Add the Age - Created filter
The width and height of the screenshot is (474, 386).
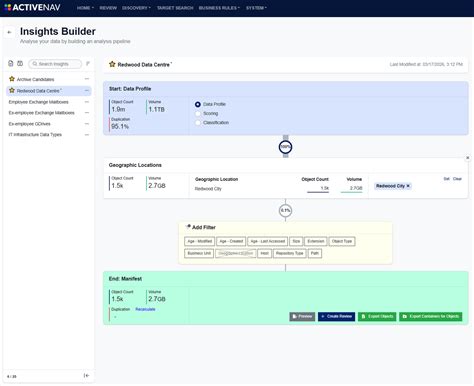pos(231,241)
